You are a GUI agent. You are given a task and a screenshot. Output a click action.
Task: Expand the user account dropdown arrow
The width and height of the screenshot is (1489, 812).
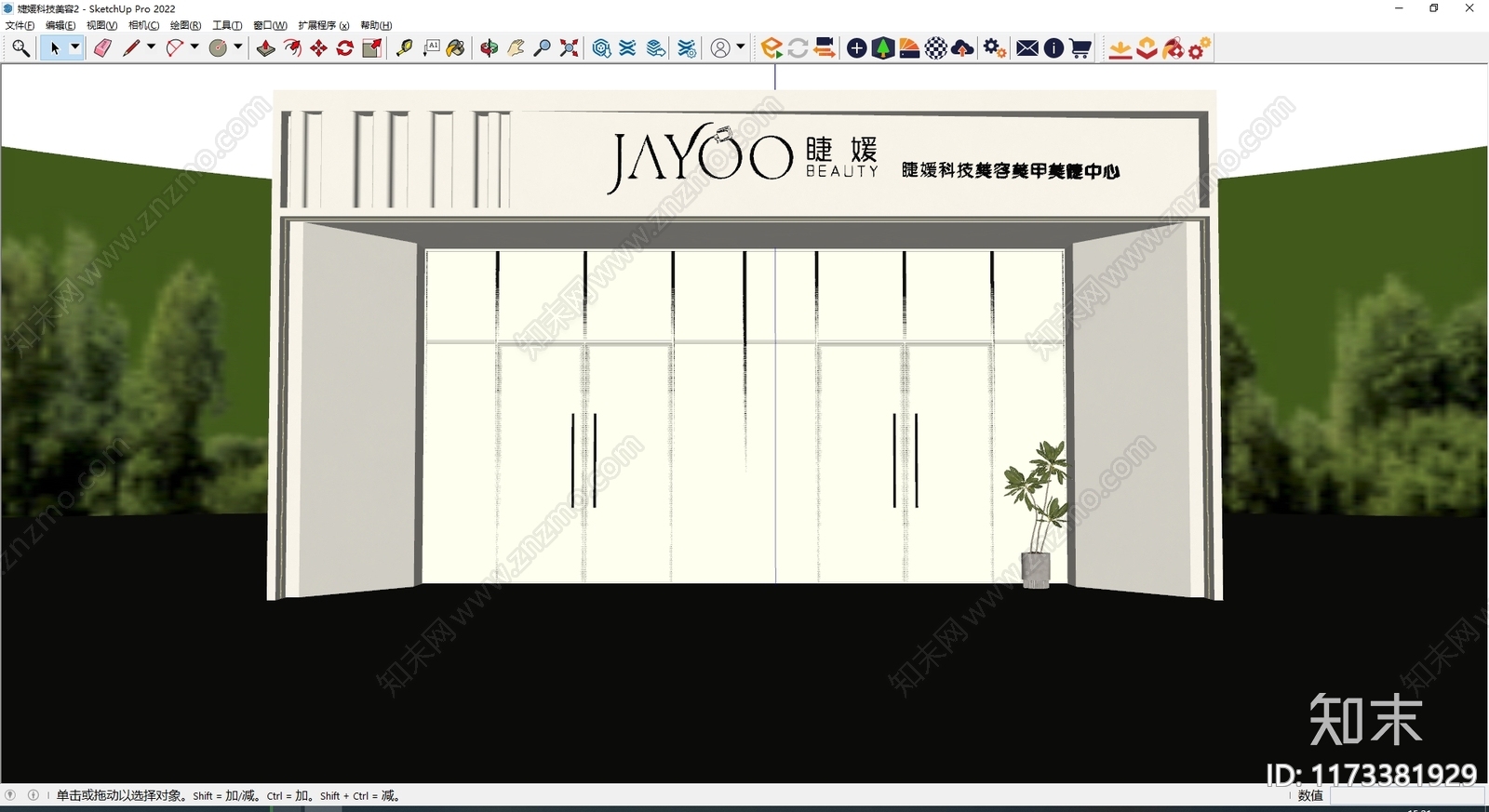point(741,47)
